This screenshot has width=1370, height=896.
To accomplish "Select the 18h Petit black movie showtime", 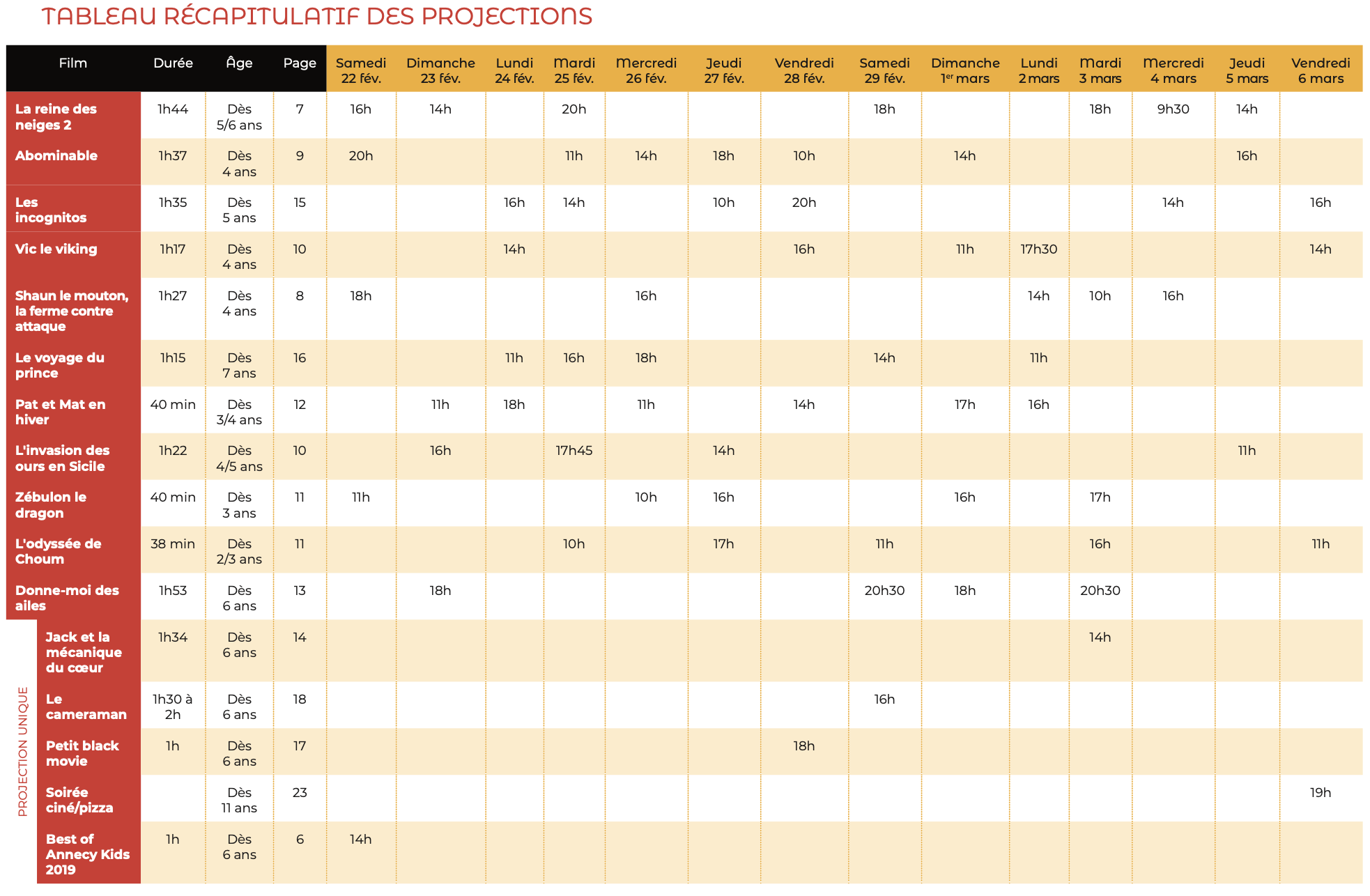I will click(x=803, y=746).
